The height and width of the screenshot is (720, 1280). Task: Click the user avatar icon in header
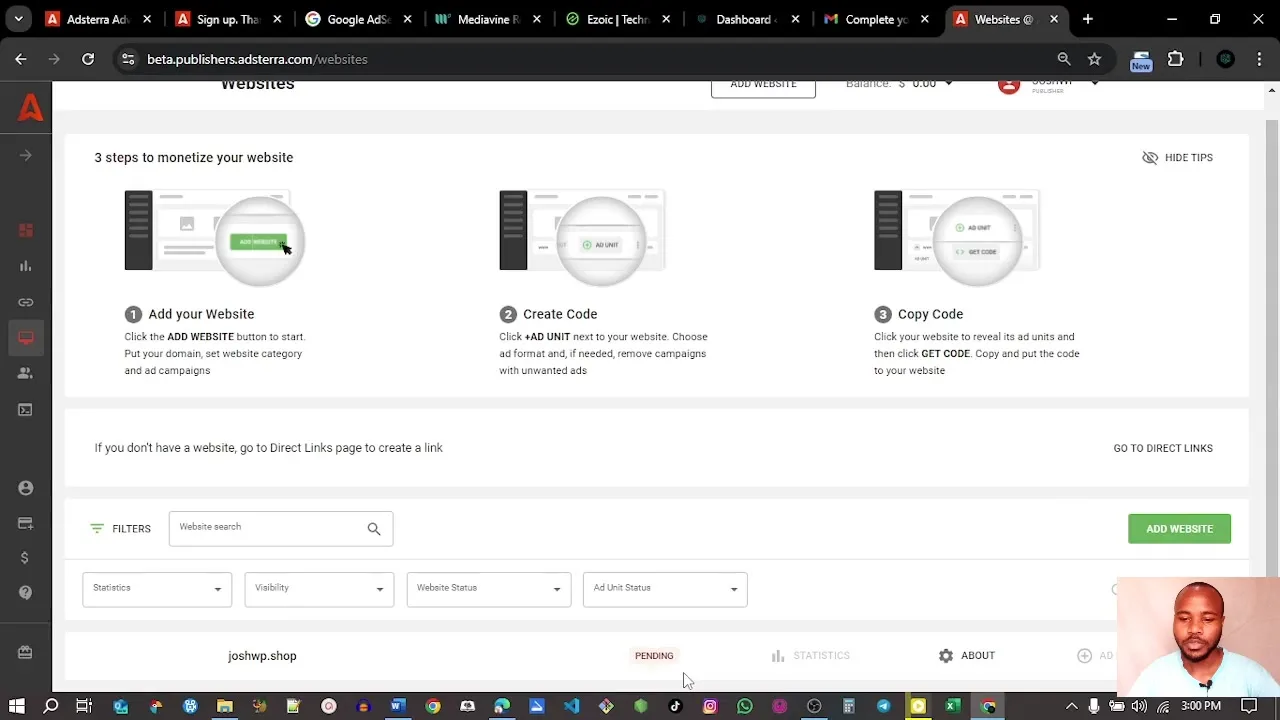(x=1009, y=86)
